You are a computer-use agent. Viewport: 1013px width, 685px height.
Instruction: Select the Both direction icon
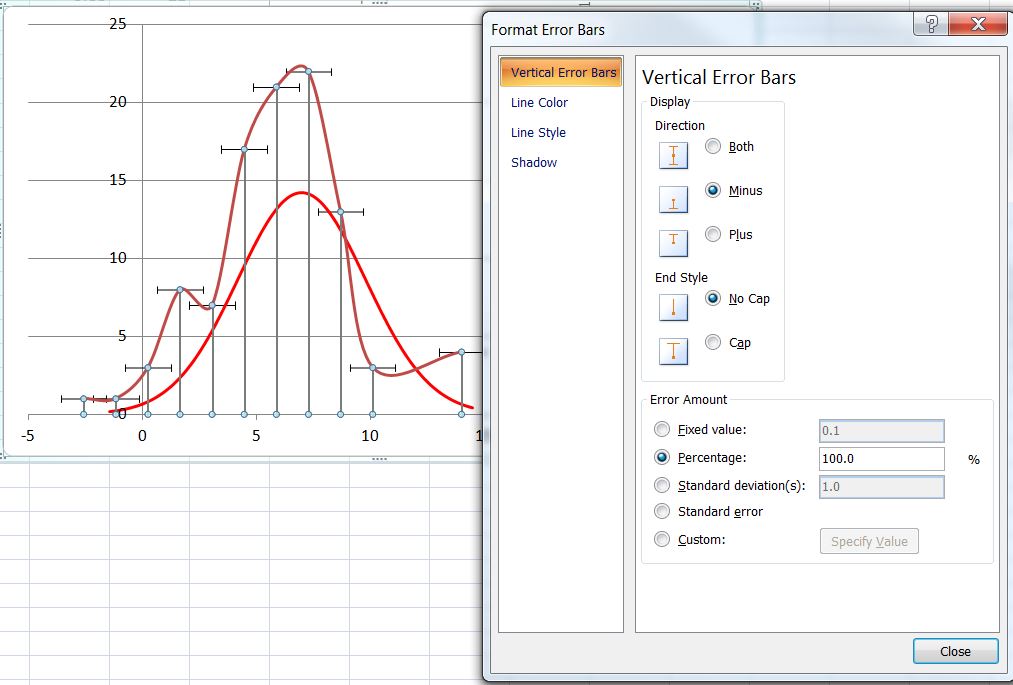[x=673, y=155]
